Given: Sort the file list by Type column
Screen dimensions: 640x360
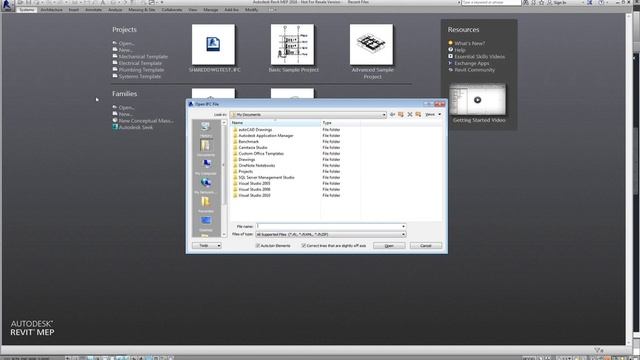Looking at the screenshot, I should tap(340, 122).
